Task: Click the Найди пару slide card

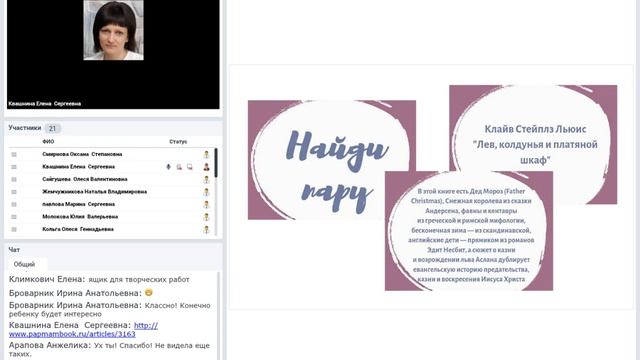Action: coord(332,160)
